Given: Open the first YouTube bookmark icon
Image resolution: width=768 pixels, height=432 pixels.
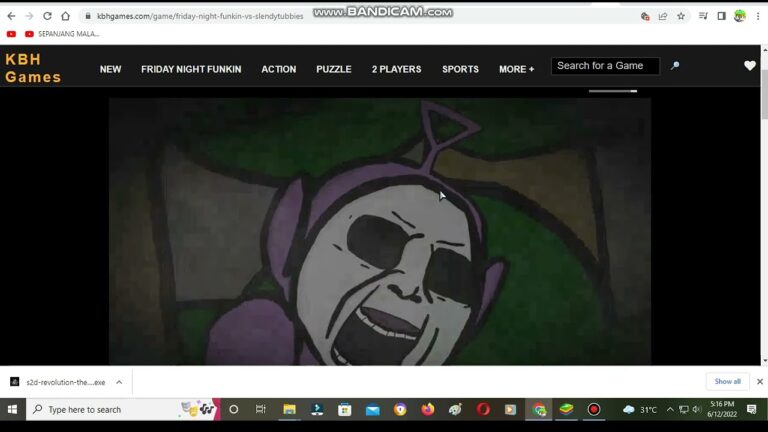Looking at the screenshot, I should pos(11,34).
